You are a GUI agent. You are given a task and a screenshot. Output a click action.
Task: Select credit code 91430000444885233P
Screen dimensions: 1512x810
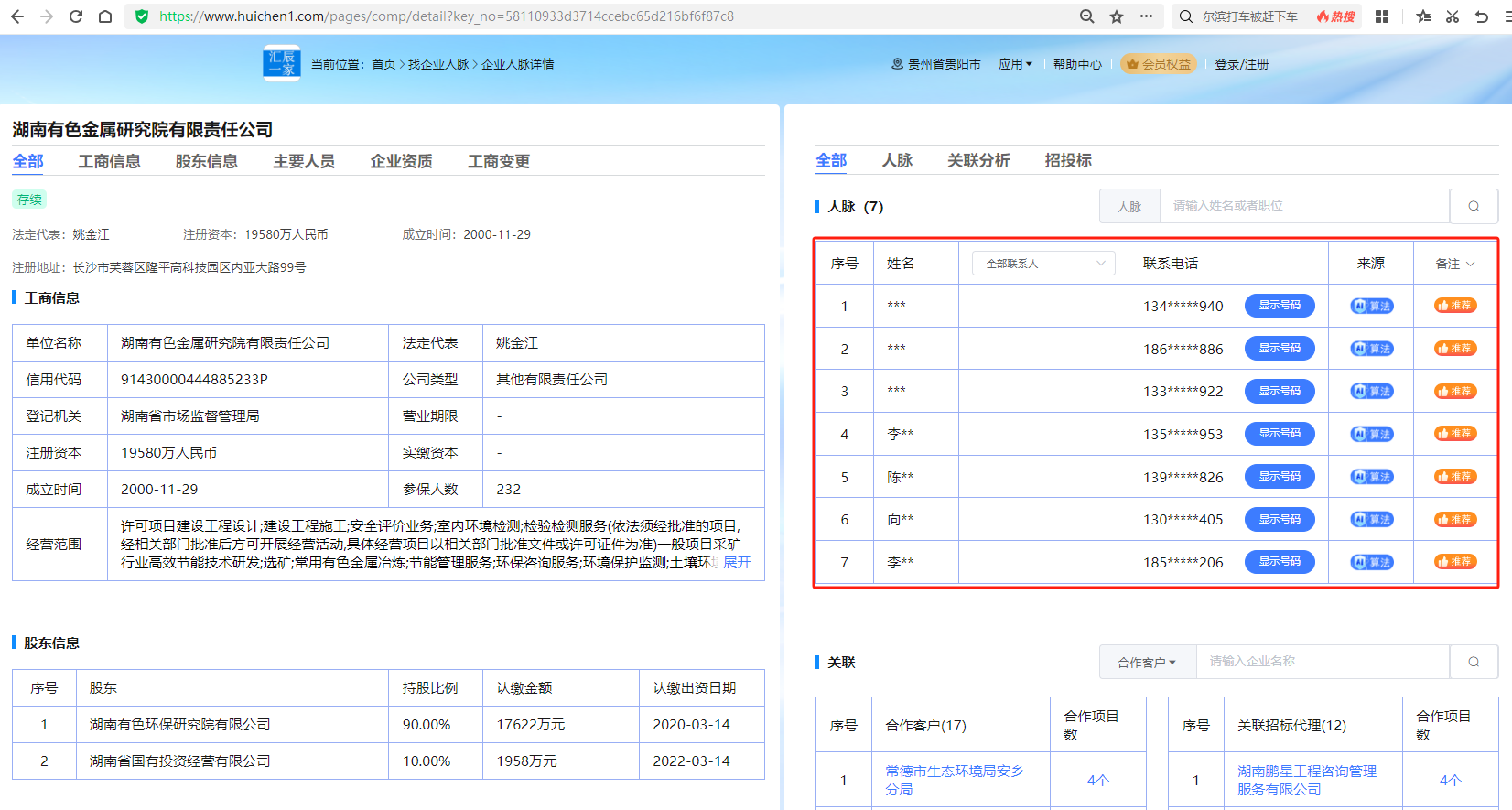pyautogui.click(x=194, y=380)
